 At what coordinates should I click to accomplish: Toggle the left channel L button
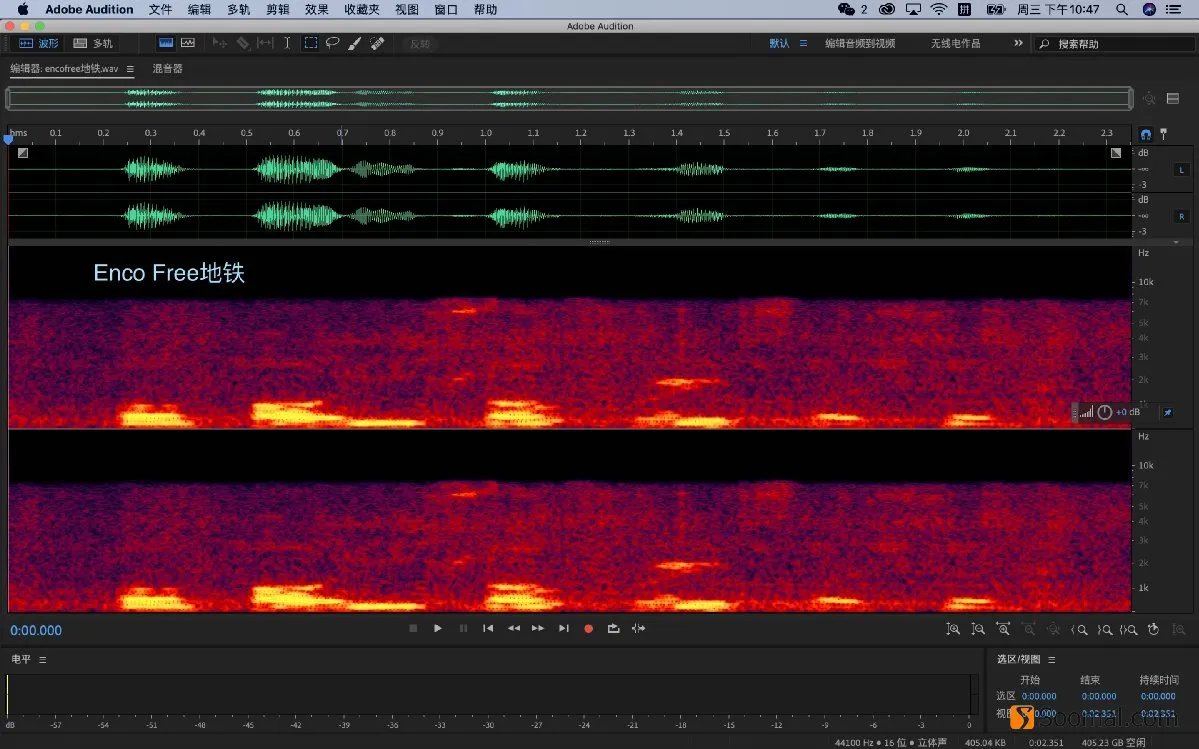pos(1181,170)
